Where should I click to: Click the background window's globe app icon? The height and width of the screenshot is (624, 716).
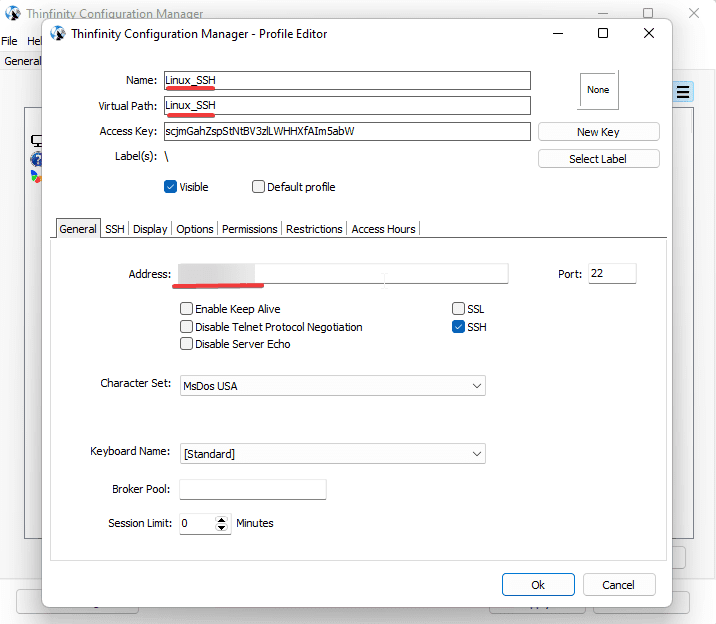click(x=13, y=13)
